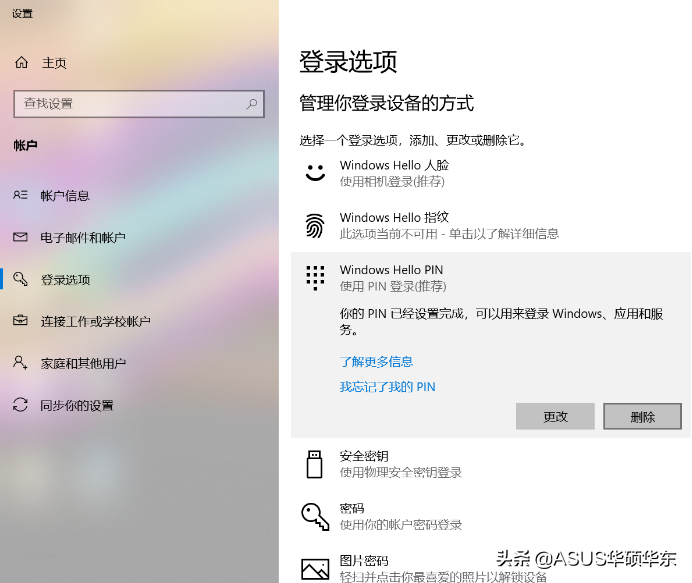Open the 了解更多信息 link
692x583 pixels.
pyautogui.click(x=376, y=362)
